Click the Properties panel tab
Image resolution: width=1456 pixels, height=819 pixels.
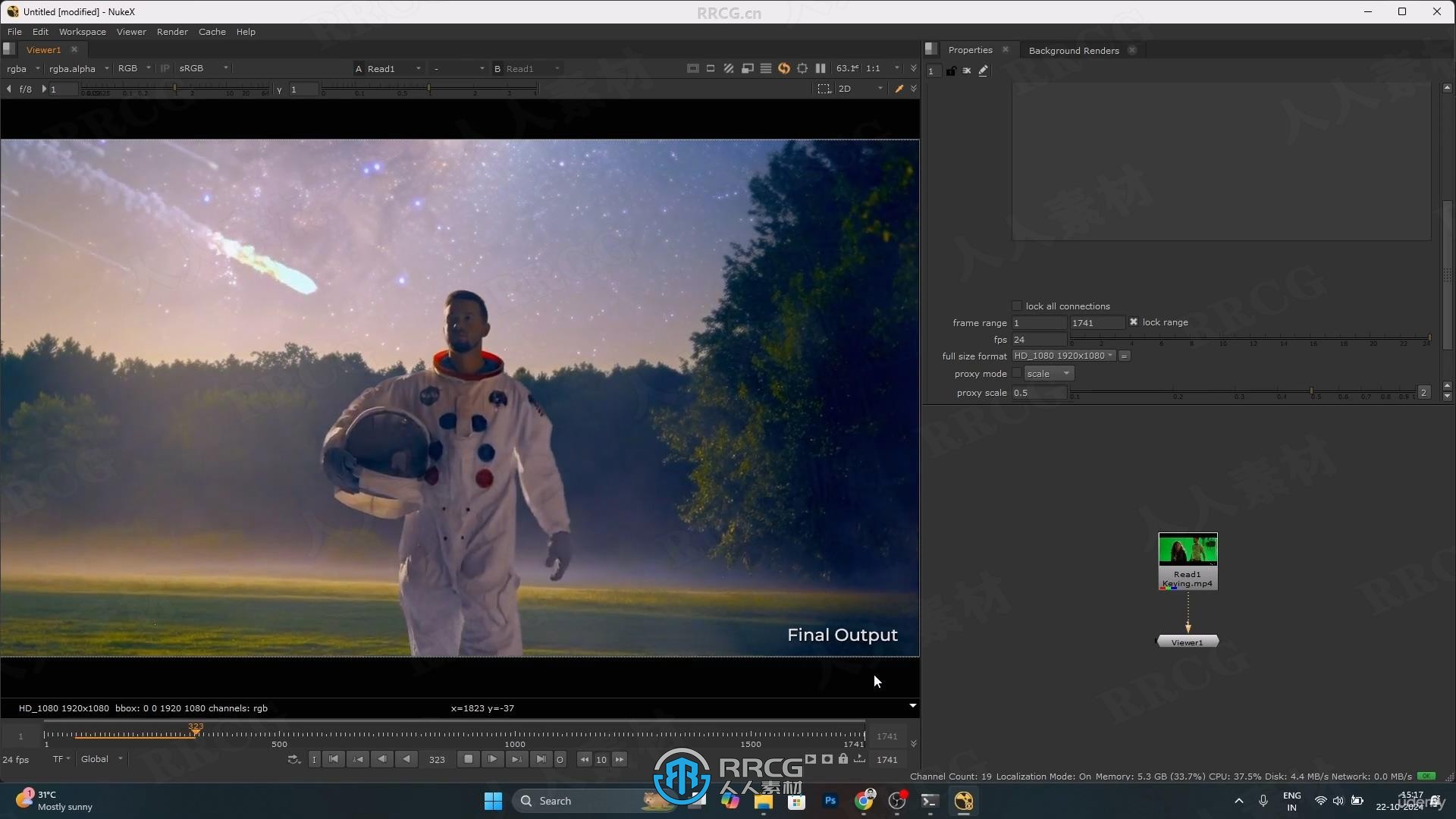(969, 50)
